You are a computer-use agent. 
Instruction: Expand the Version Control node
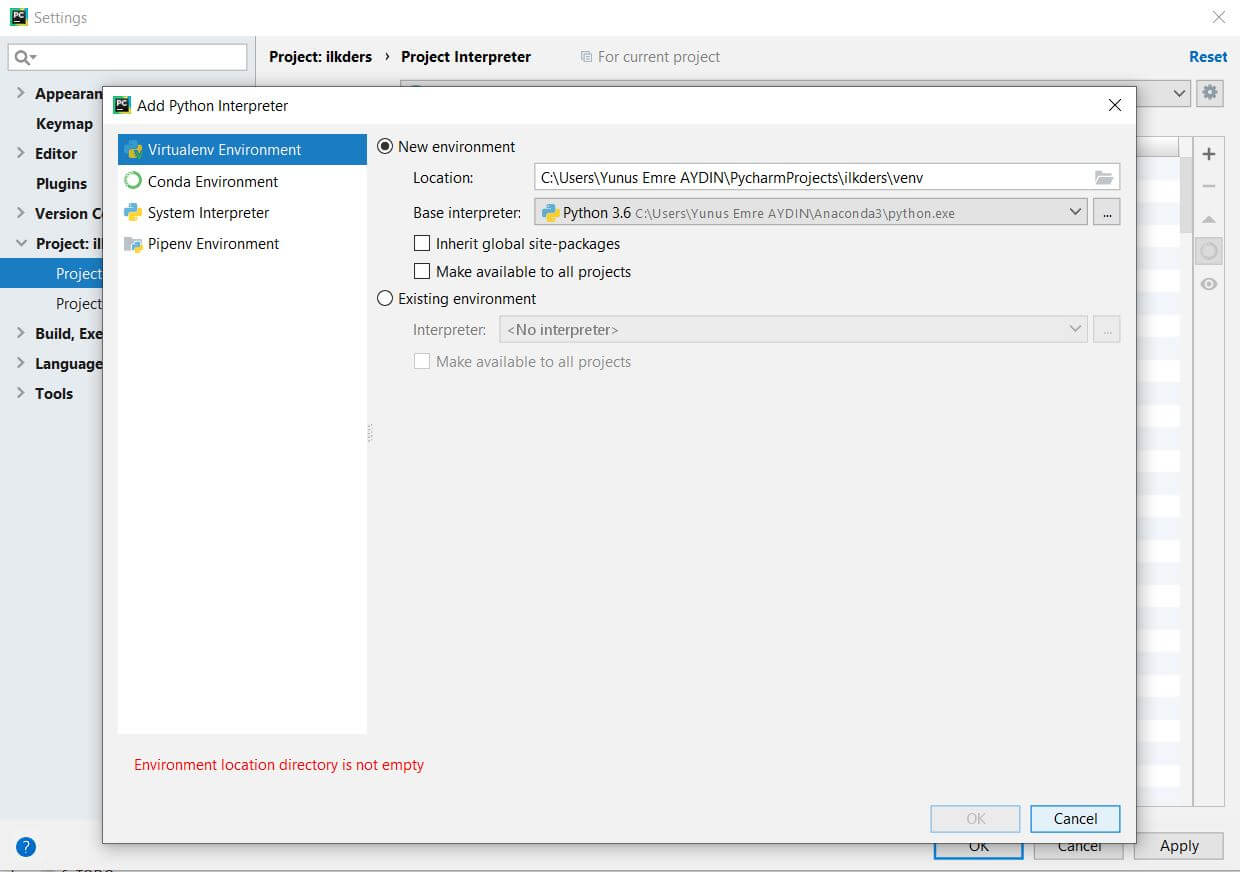(x=21, y=213)
